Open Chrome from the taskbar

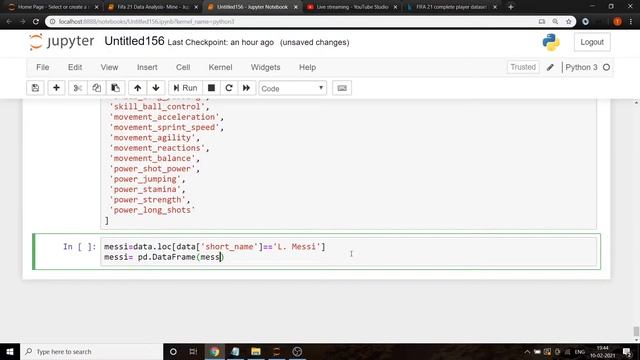coord(215,351)
